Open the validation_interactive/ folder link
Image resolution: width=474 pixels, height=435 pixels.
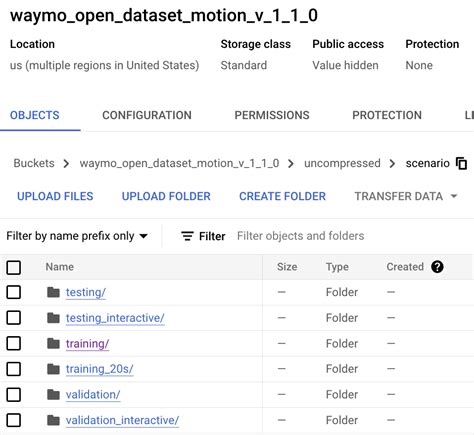122,420
